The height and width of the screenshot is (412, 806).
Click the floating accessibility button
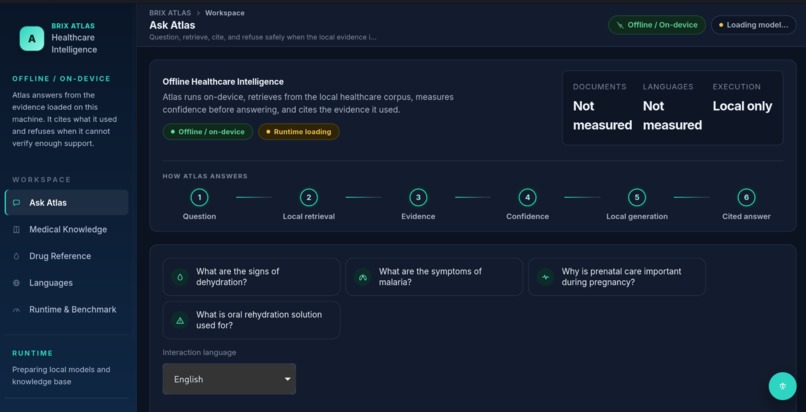782,386
